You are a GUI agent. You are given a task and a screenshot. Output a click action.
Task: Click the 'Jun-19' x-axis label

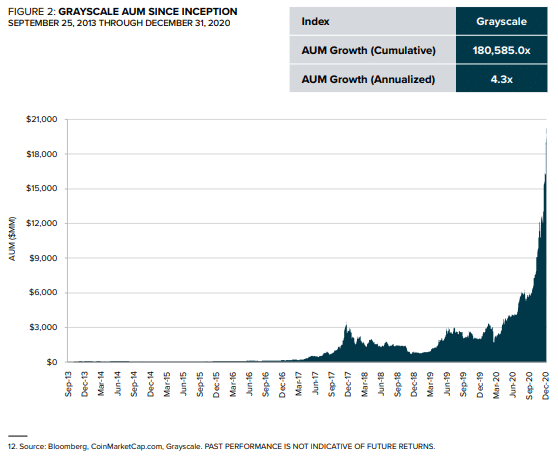(447, 384)
